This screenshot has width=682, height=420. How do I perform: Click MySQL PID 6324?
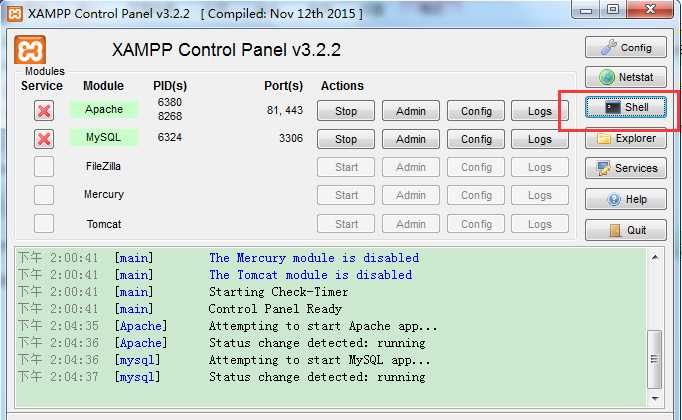(x=170, y=137)
